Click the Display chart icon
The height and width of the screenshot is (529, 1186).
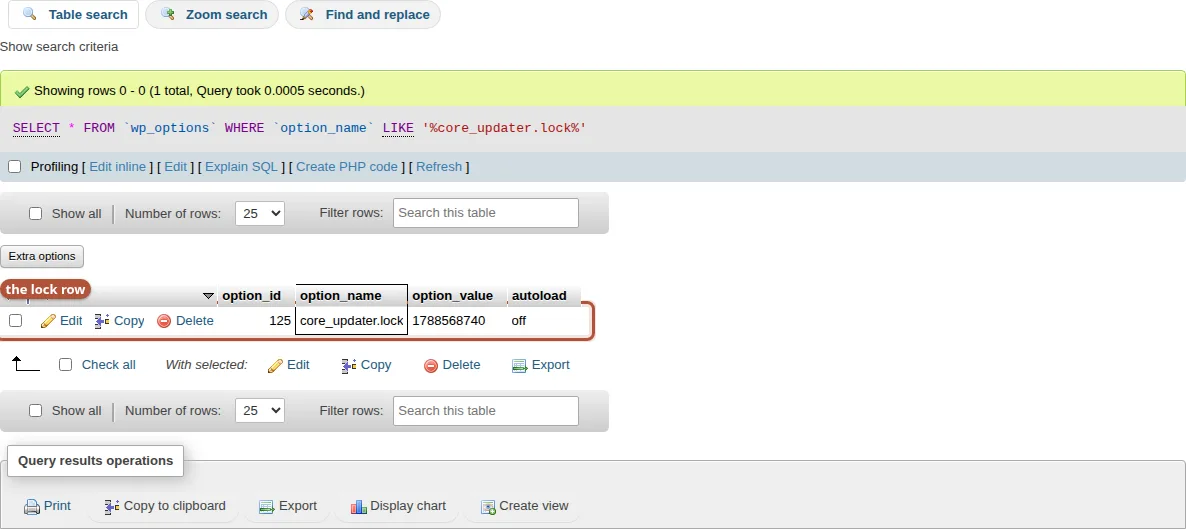(359, 506)
